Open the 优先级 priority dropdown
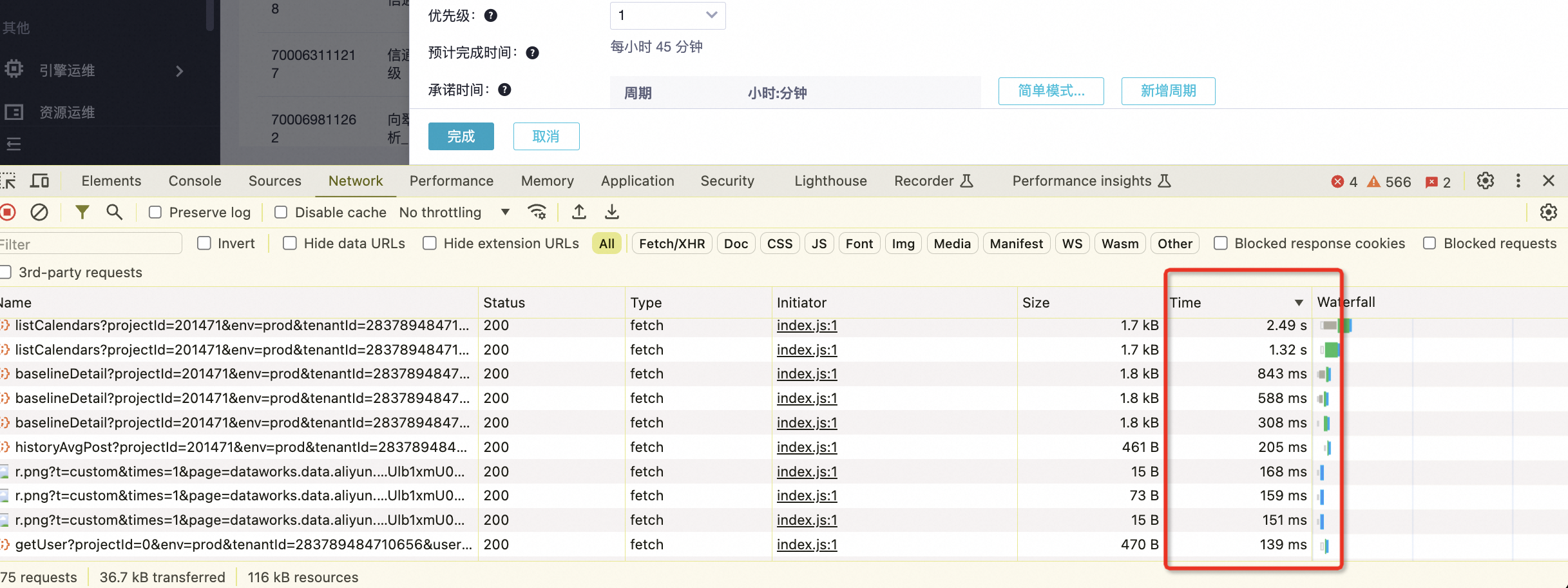Viewport: 1568px width, 588px height. (x=667, y=15)
